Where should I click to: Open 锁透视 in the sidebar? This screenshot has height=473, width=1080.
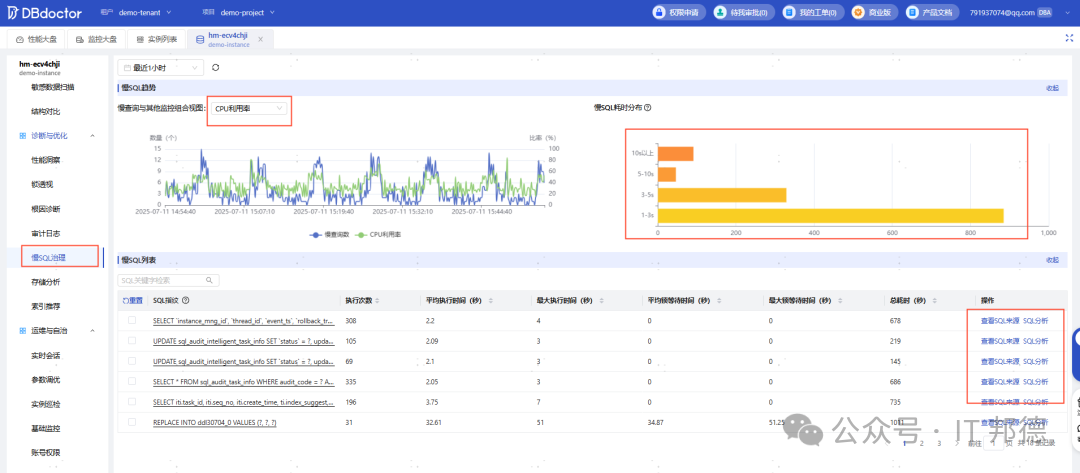[x=42, y=185]
